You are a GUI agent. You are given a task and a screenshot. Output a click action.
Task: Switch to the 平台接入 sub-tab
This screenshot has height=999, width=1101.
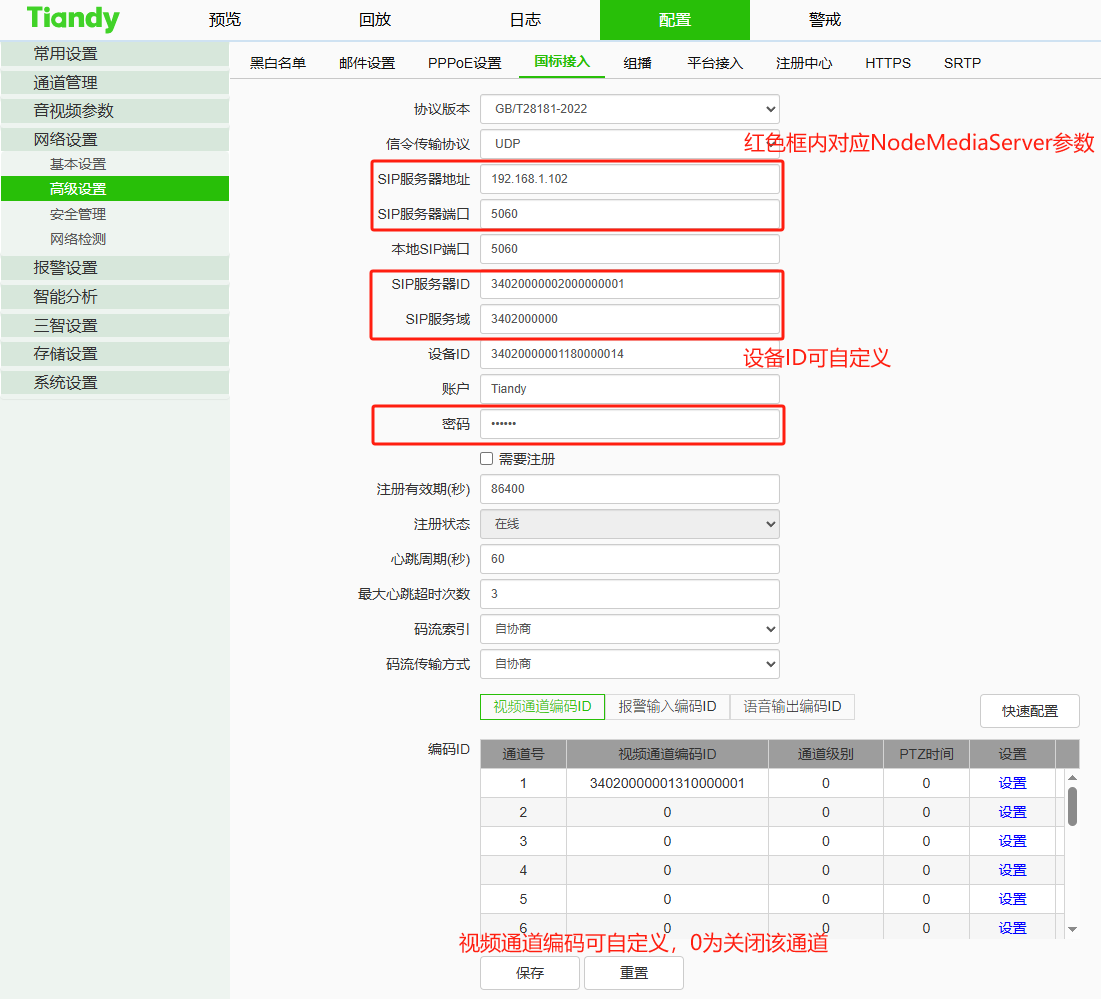tap(715, 63)
